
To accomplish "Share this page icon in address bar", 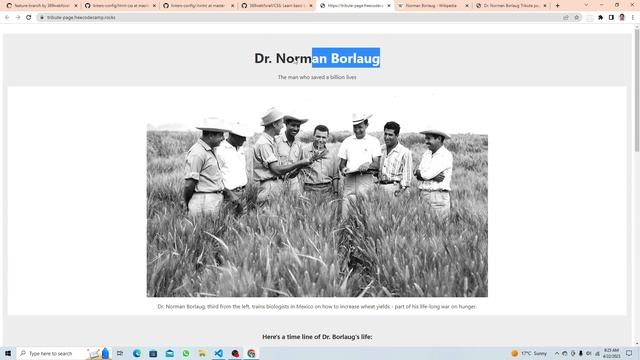I will click(x=566, y=18).
